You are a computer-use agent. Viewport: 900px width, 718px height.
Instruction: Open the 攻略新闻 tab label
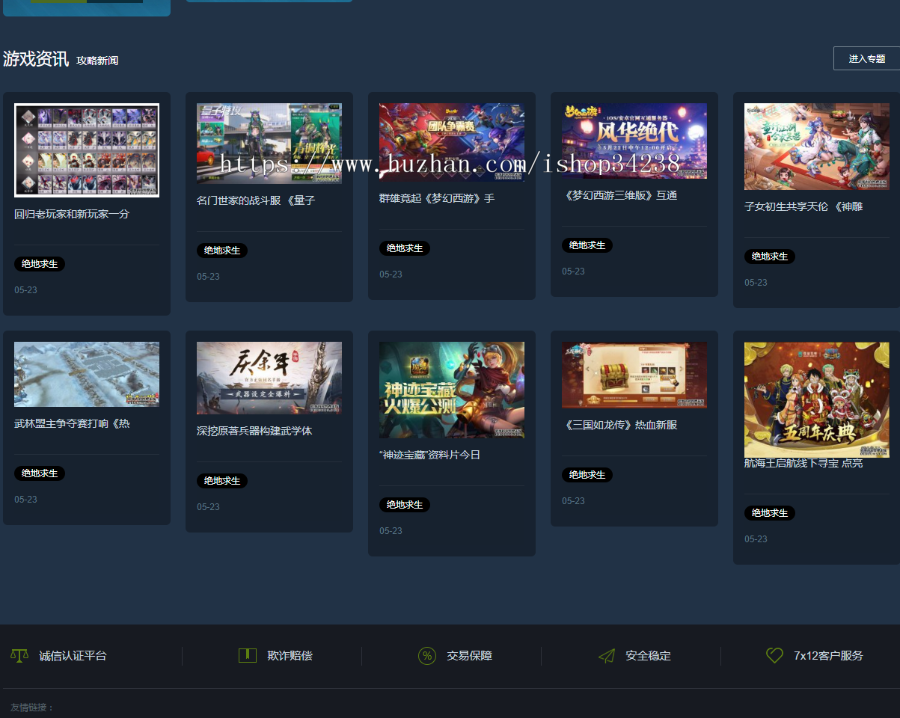tap(97, 61)
